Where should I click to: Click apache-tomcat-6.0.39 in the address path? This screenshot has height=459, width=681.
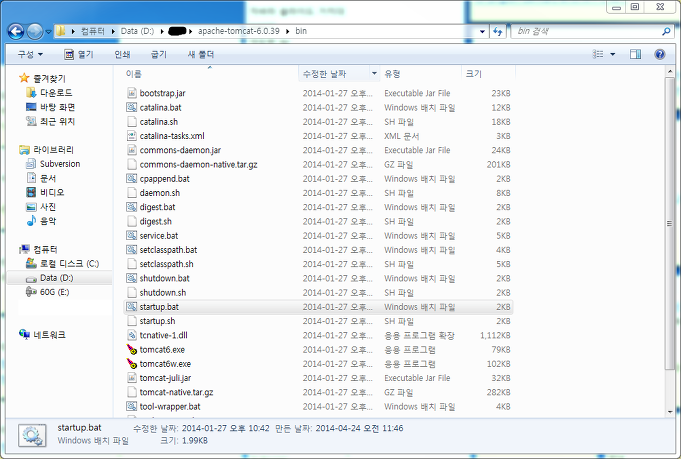tap(238, 31)
